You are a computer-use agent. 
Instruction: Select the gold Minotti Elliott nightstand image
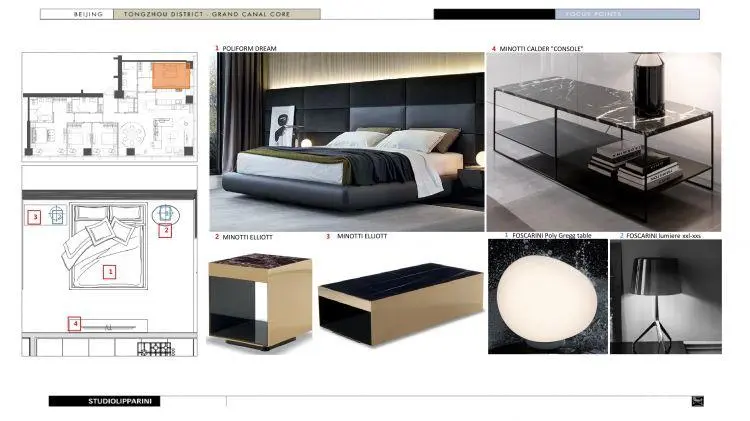tap(260, 300)
